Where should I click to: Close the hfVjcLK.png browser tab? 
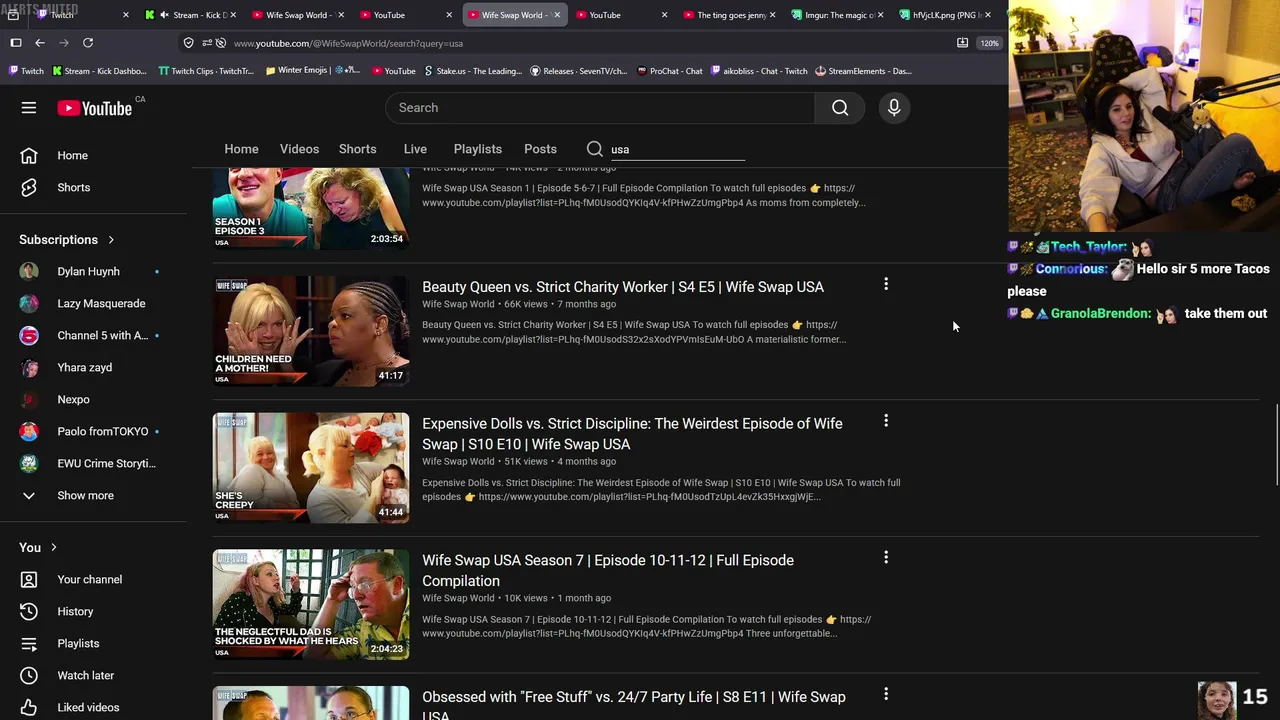coord(987,15)
